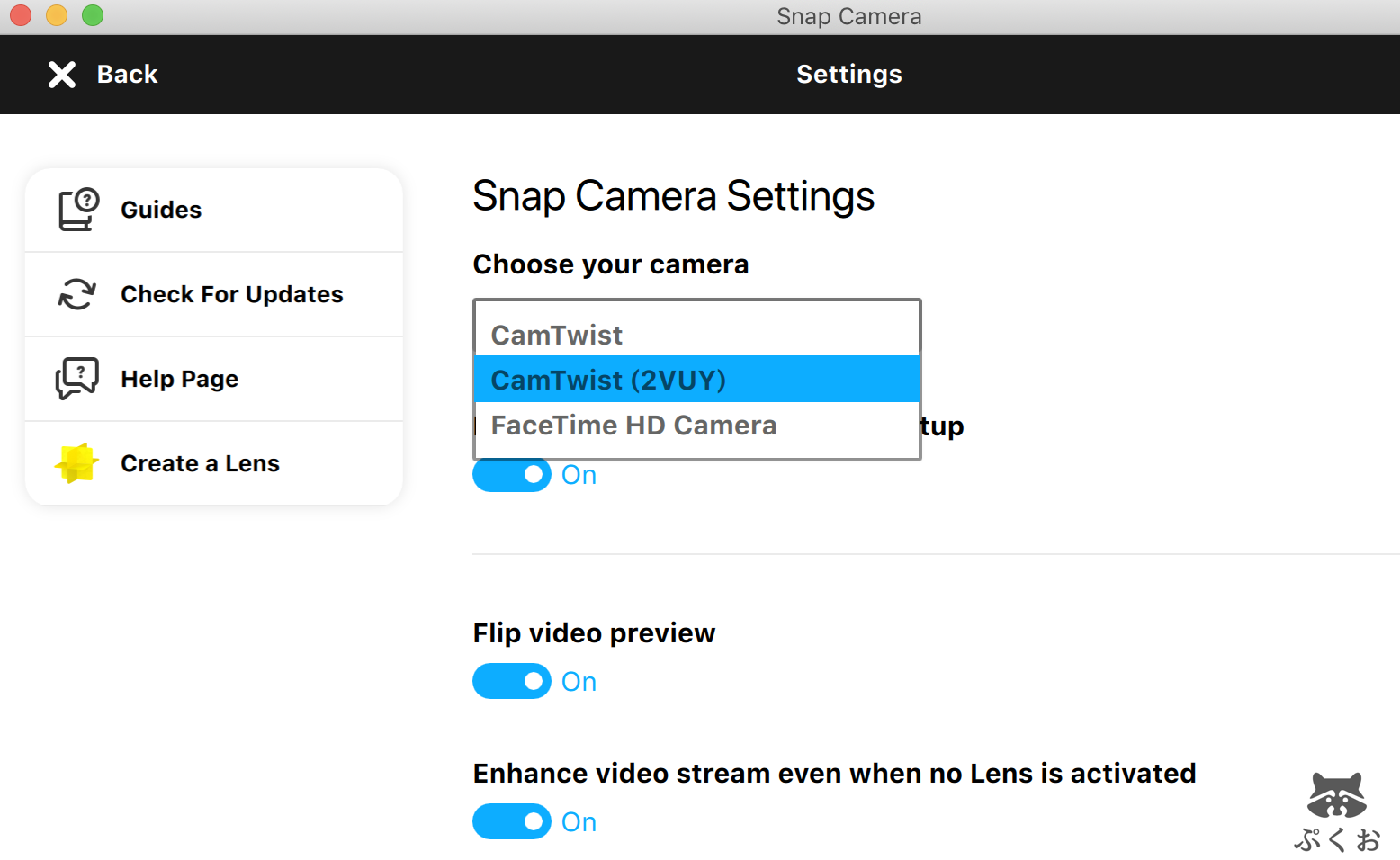This screenshot has height=860, width=1400.
Task: Choose CamTwist (2VUY) from camera list
Action: (696, 380)
